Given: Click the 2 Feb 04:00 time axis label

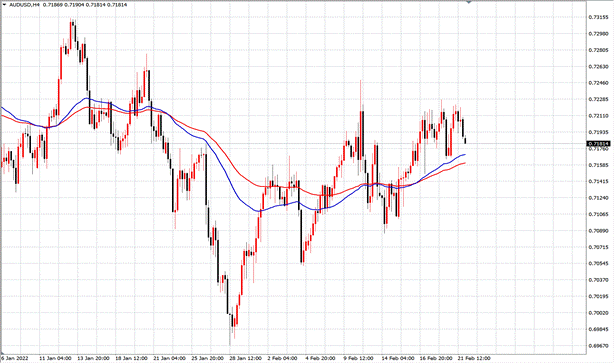Looking at the screenshot, I should click(x=282, y=358).
